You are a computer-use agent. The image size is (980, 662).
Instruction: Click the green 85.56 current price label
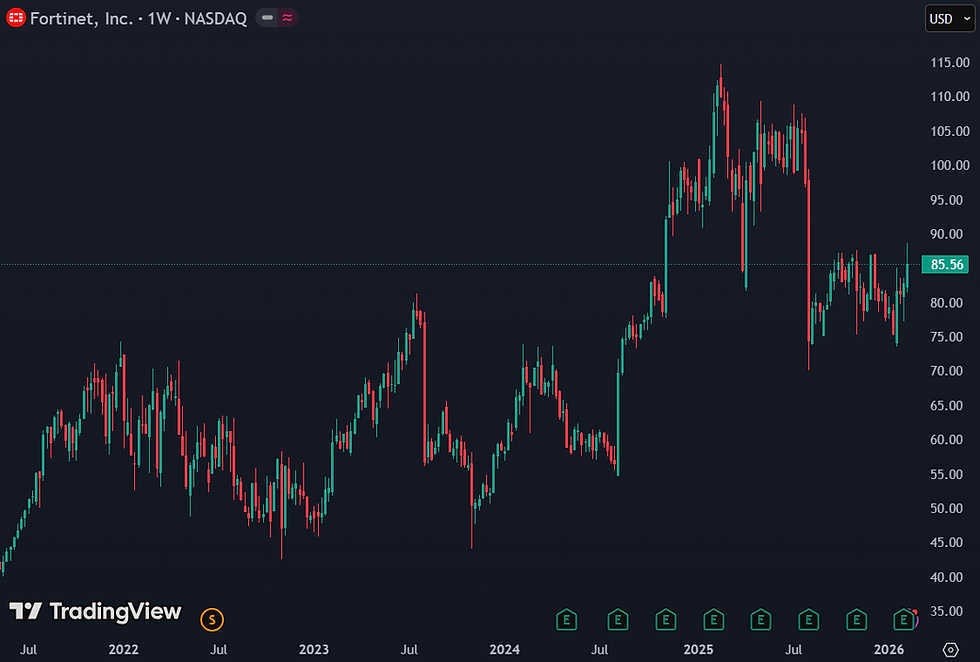pyautogui.click(x=946, y=264)
